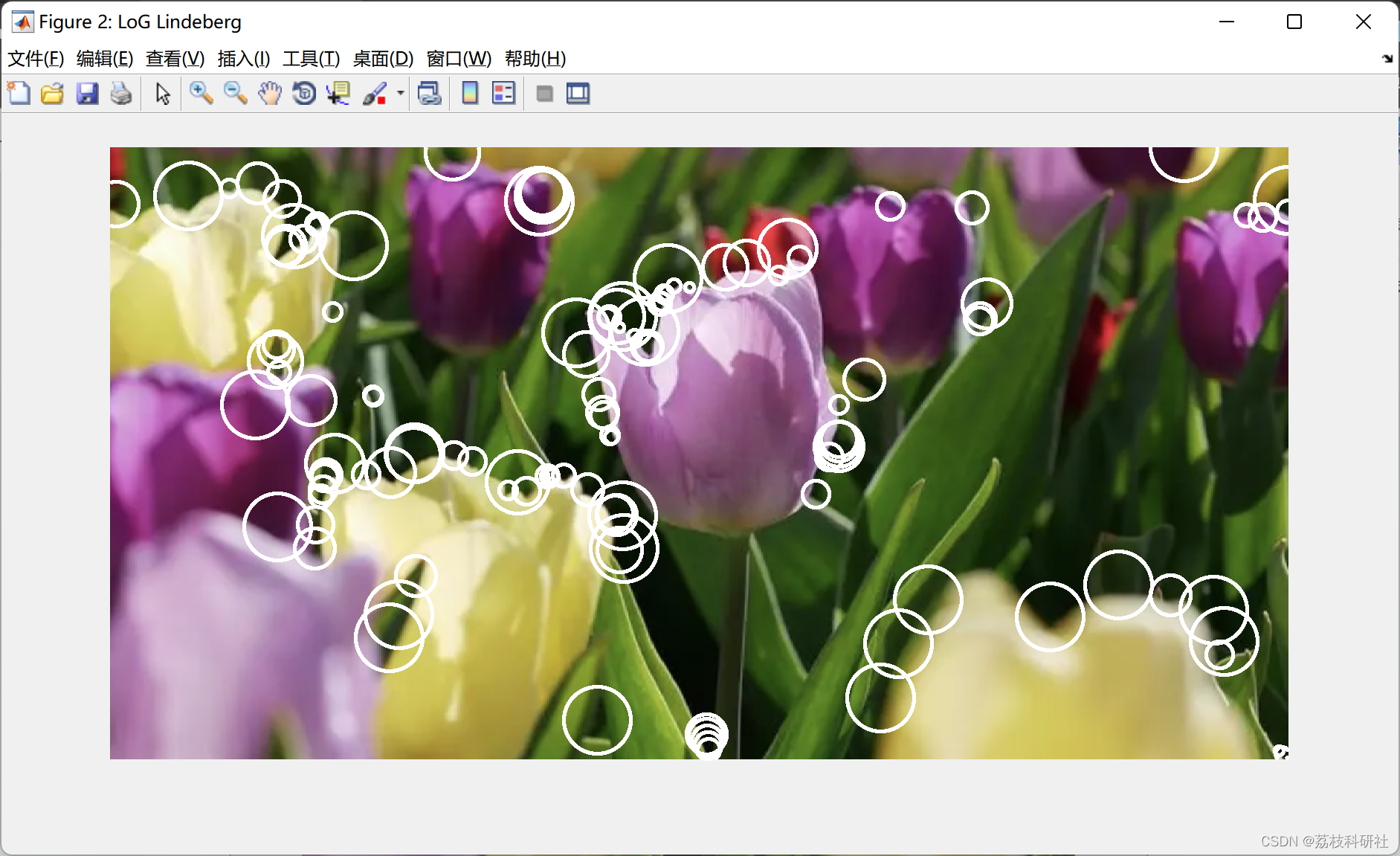The height and width of the screenshot is (856, 1400).
Task: Maximize the Figure 2 window
Action: click(1294, 22)
